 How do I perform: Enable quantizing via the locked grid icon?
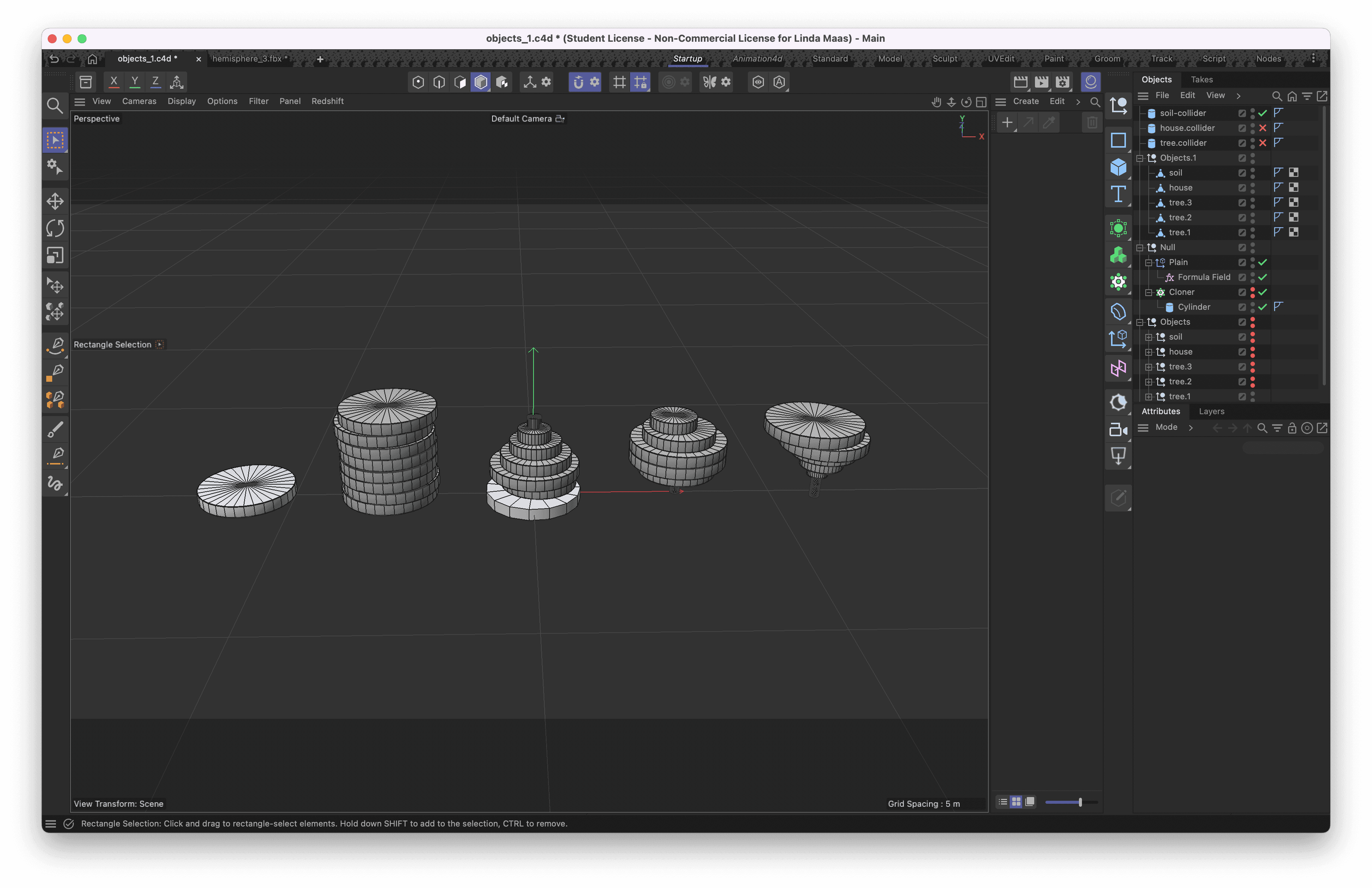tap(641, 82)
